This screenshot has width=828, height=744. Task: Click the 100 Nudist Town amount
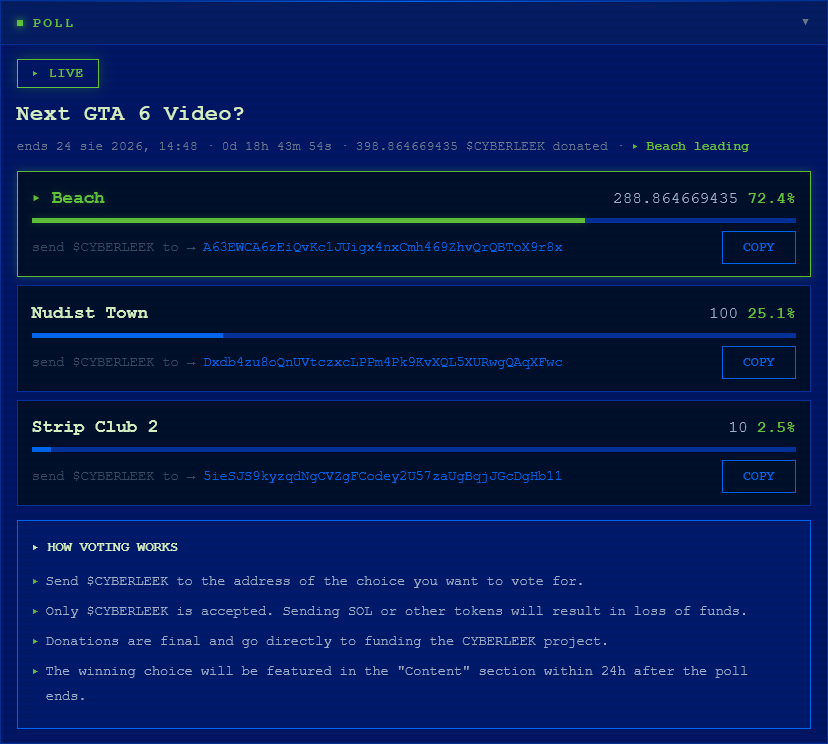click(723, 313)
